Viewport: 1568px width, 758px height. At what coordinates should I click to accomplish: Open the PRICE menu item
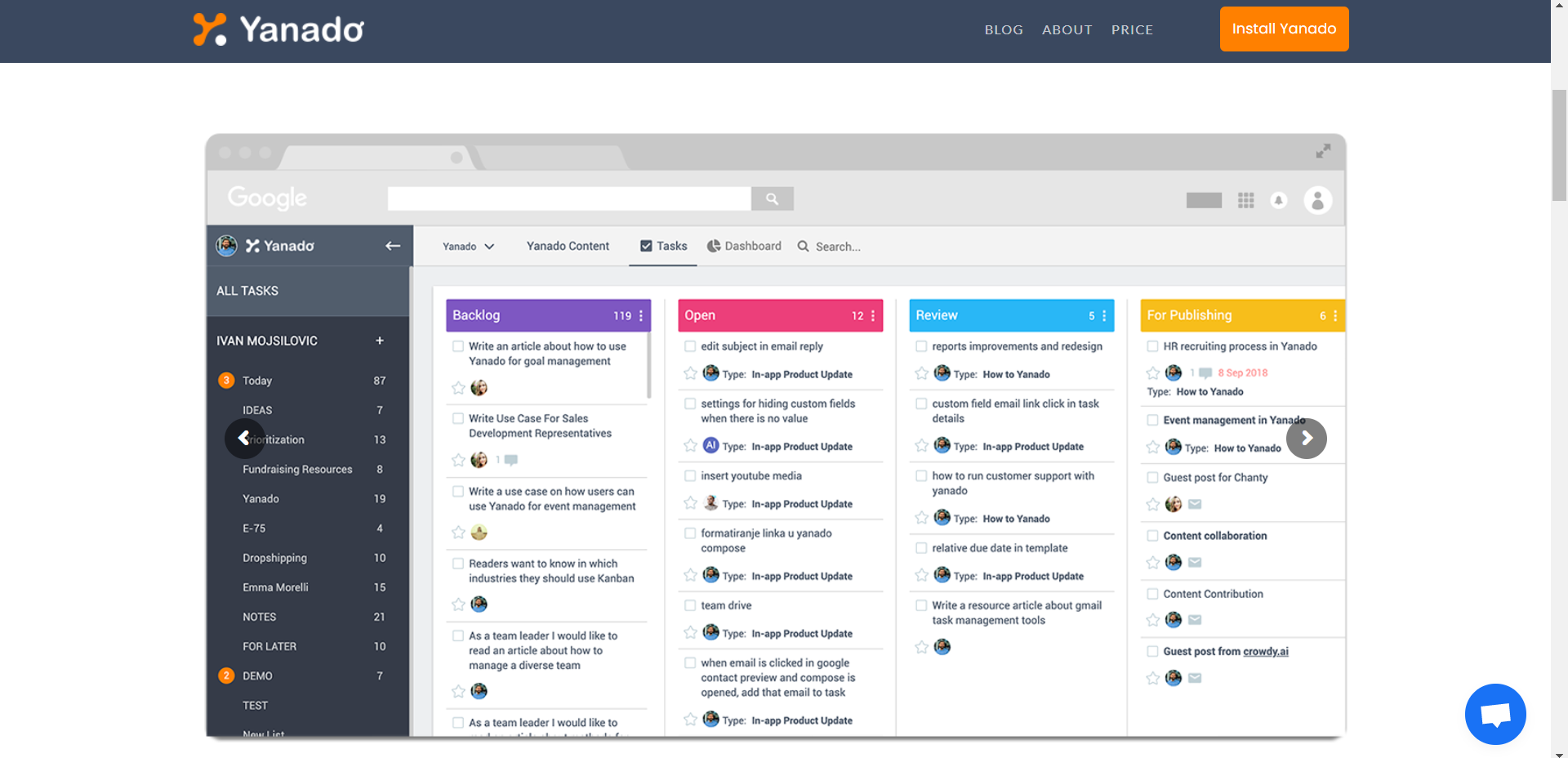pos(1132,29)
